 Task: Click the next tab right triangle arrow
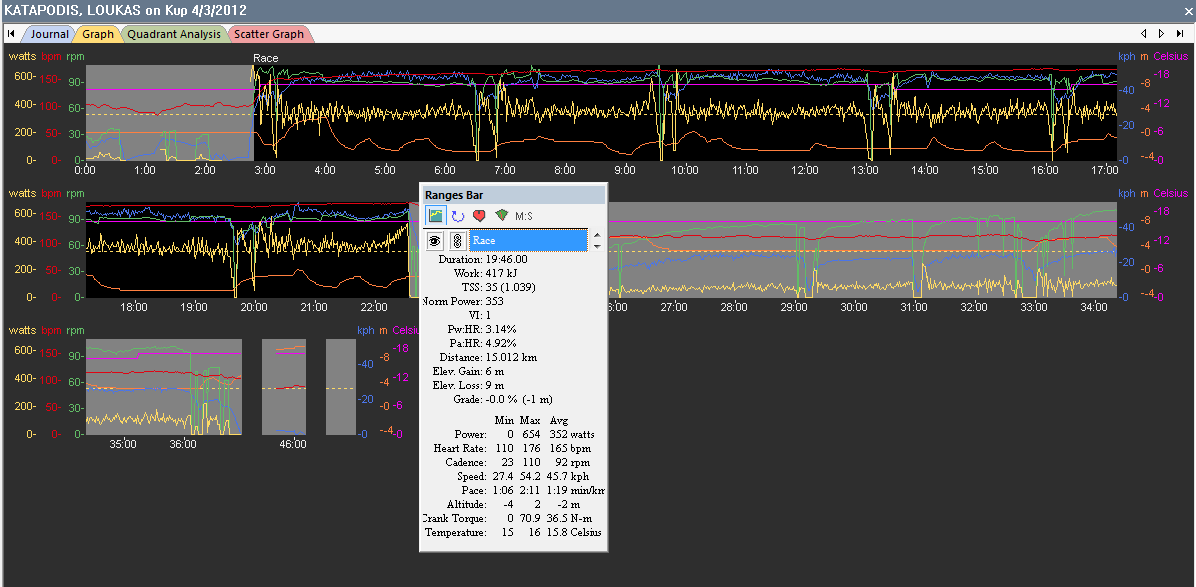click(x=1161, y=34)
